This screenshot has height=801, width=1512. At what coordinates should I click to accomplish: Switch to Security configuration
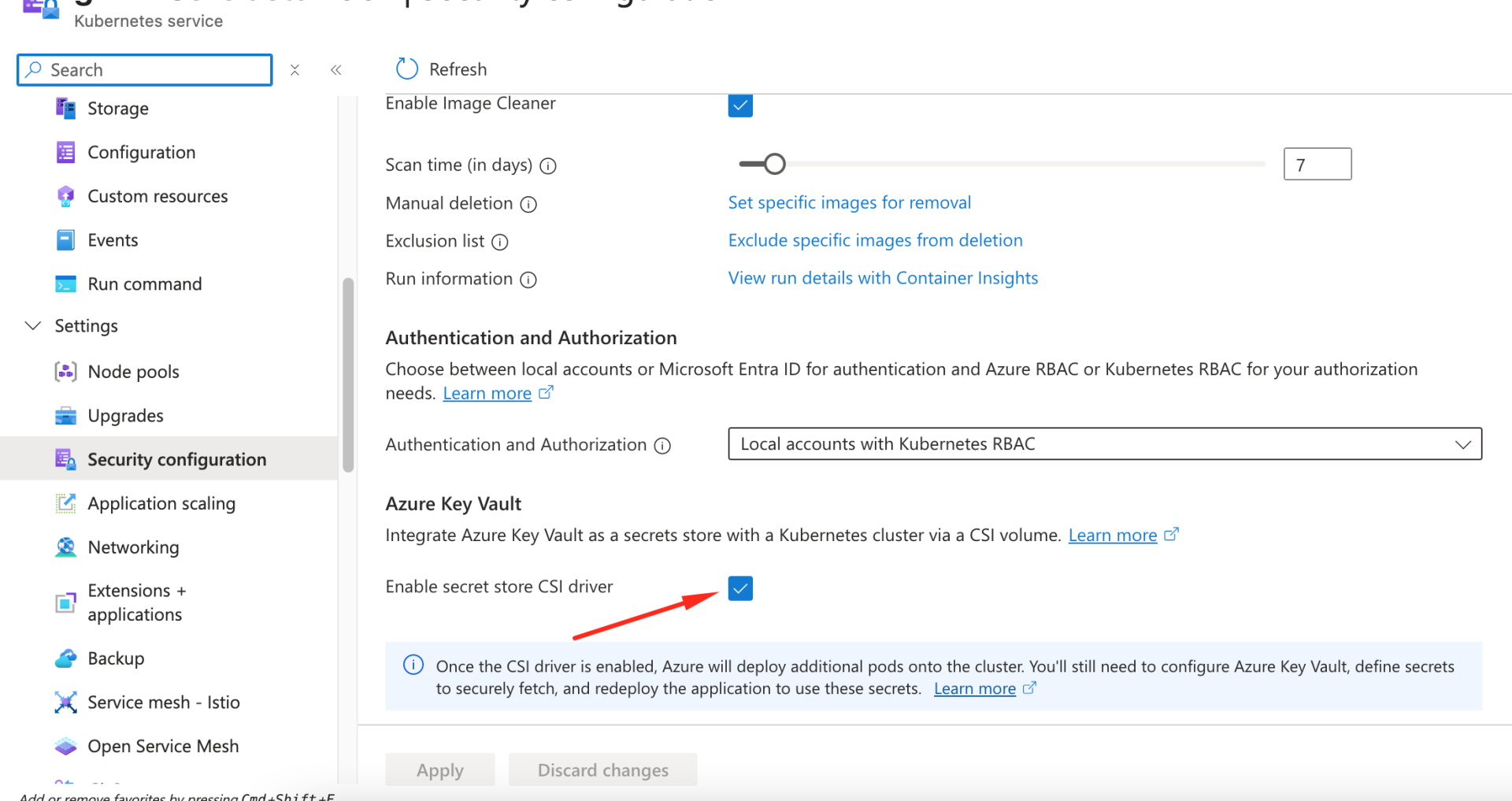click(176, 458)
